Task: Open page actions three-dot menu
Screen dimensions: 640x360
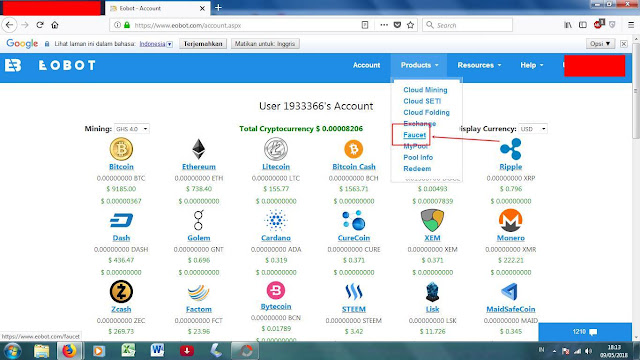Action: [x=384, y=25]
